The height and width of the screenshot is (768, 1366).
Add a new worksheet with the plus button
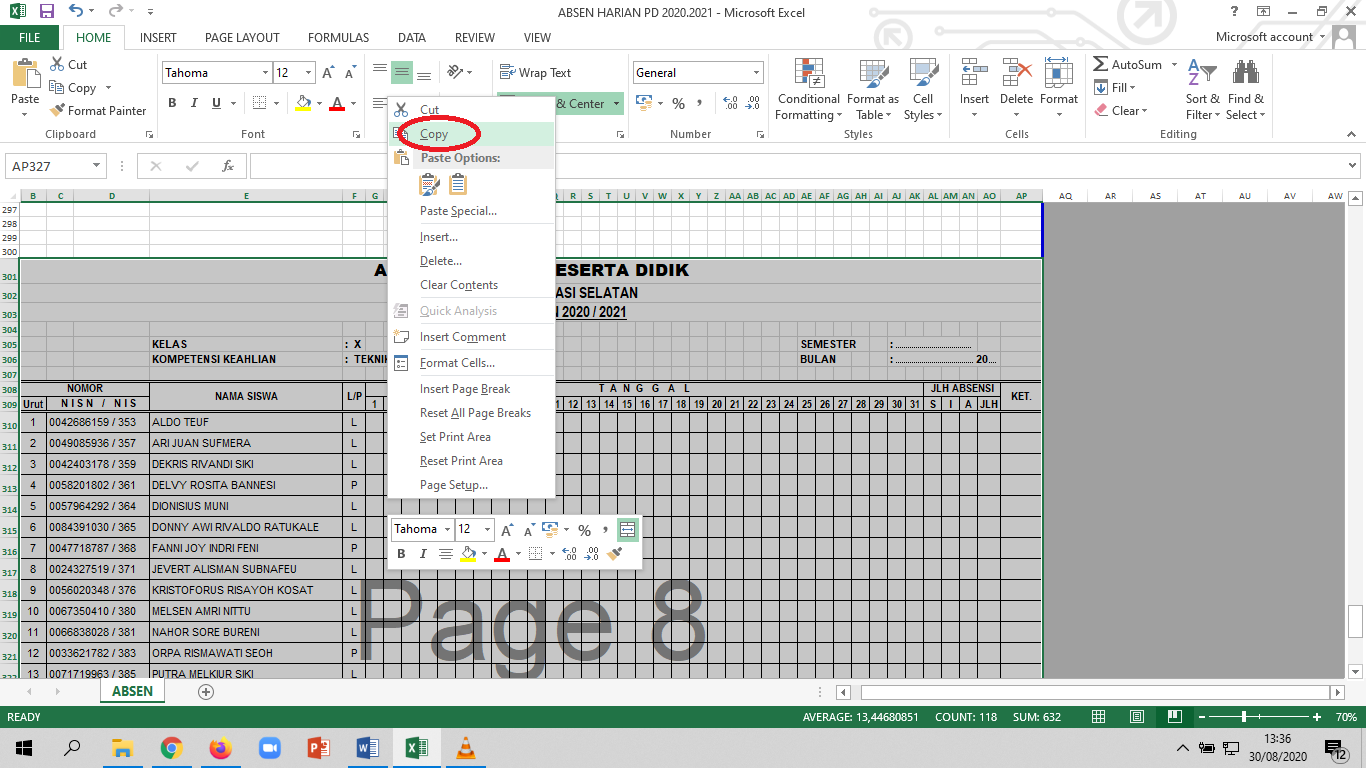pos(205,691)
